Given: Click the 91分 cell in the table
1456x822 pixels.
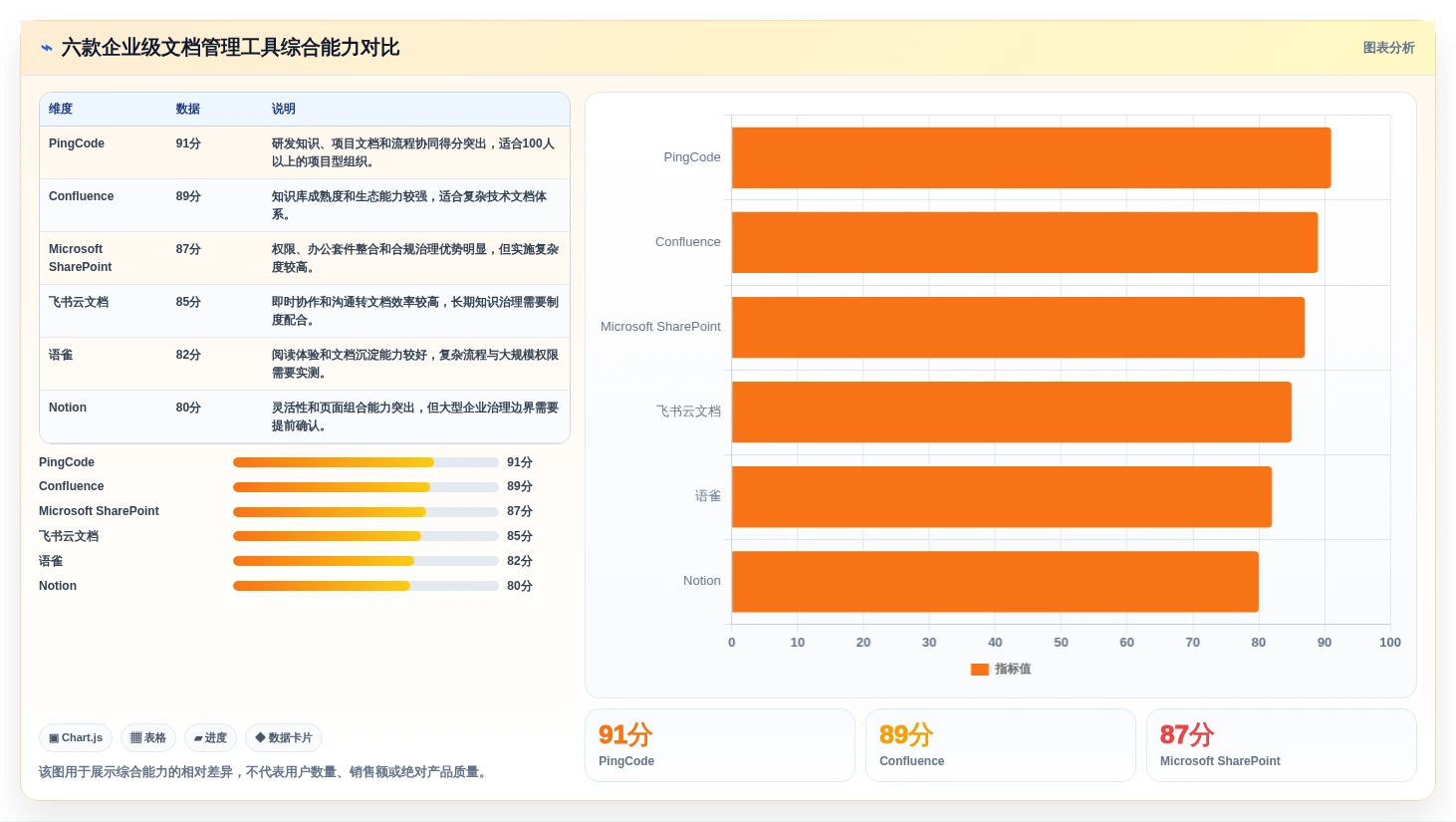Looking at the screenshot, I should (x=188, y=143).
